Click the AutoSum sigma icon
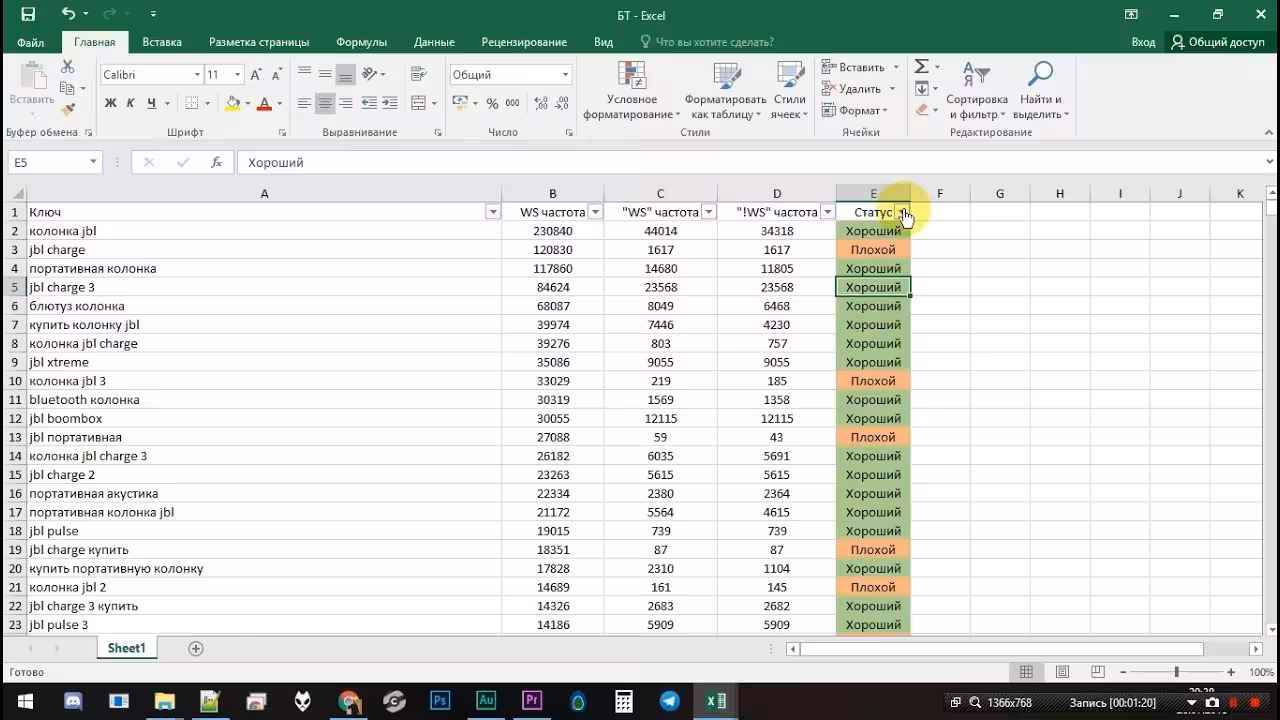 921,67
